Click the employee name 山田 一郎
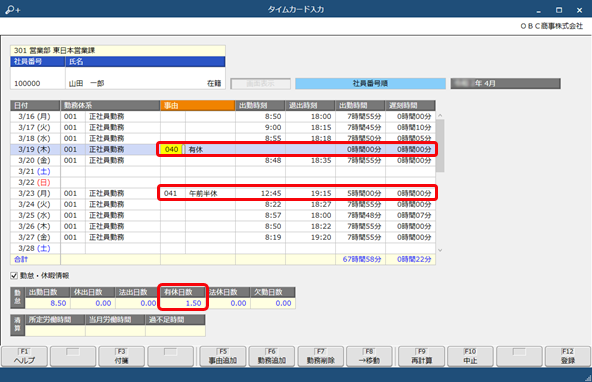This screenshot has width=592, height=382. pos(86,83)
